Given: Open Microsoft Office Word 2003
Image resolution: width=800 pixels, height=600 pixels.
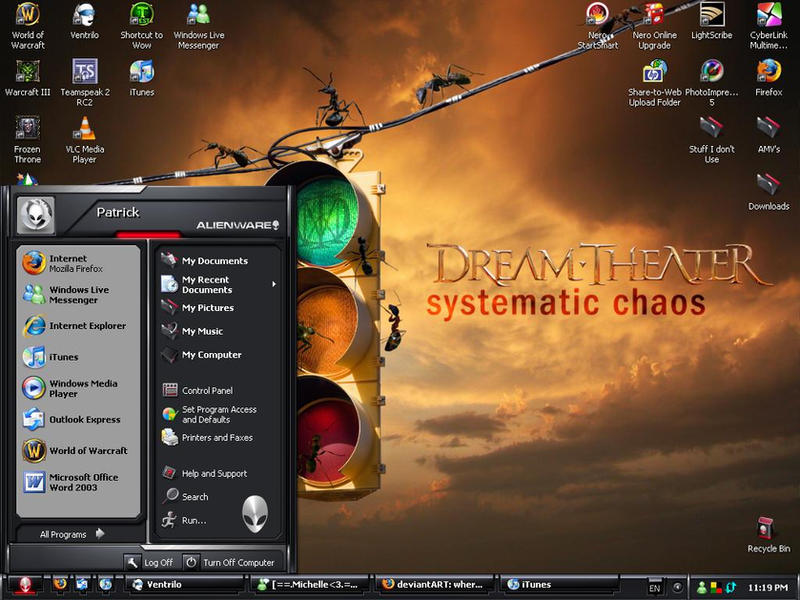Looking at the screenshot, I should (x=78, y=482).
